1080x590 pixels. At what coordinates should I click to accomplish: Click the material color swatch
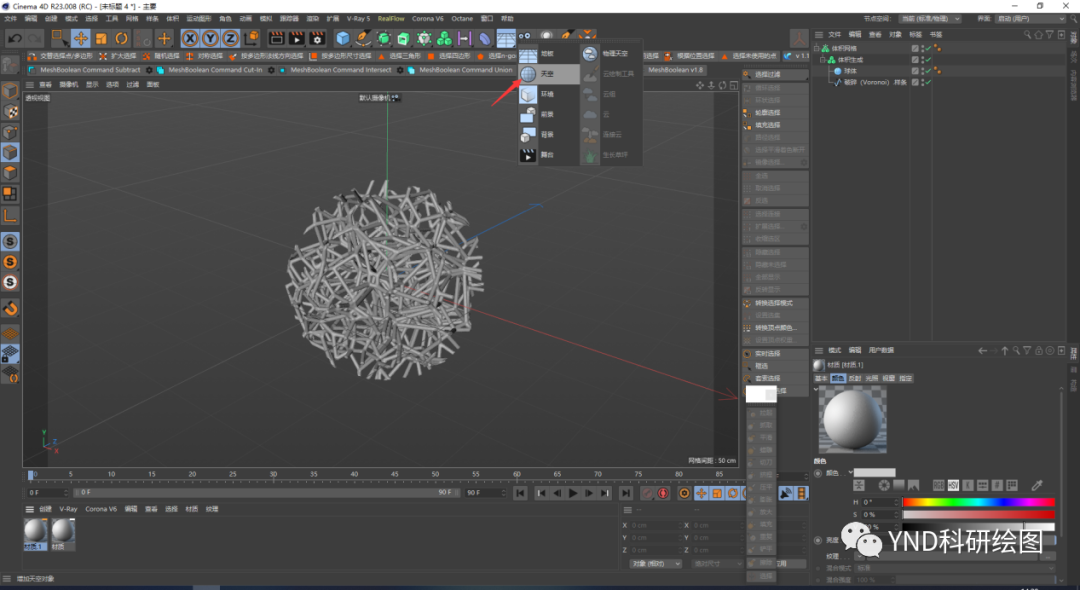[x=875, y=473]
